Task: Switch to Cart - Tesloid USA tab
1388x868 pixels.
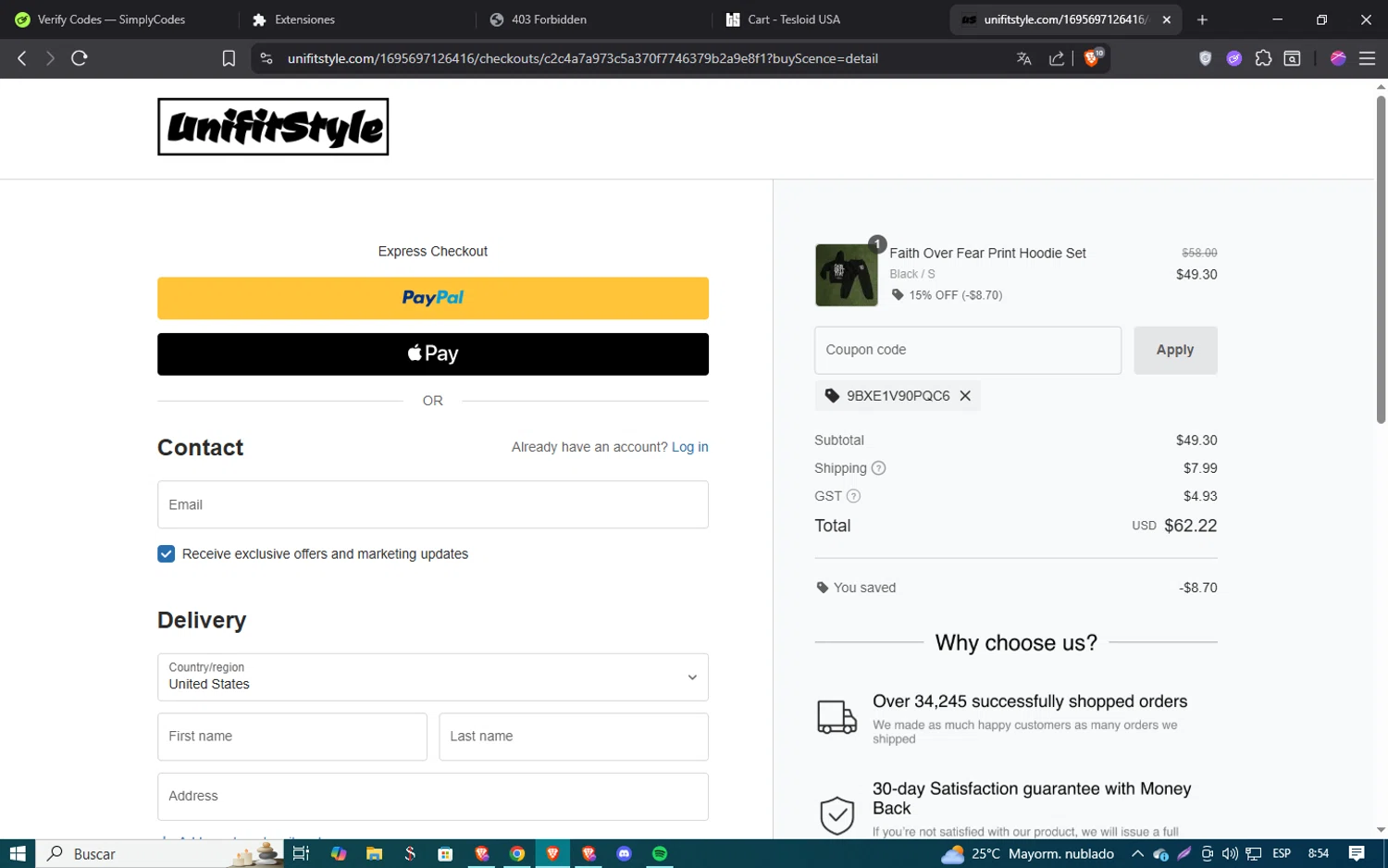Action: point(794,19)
